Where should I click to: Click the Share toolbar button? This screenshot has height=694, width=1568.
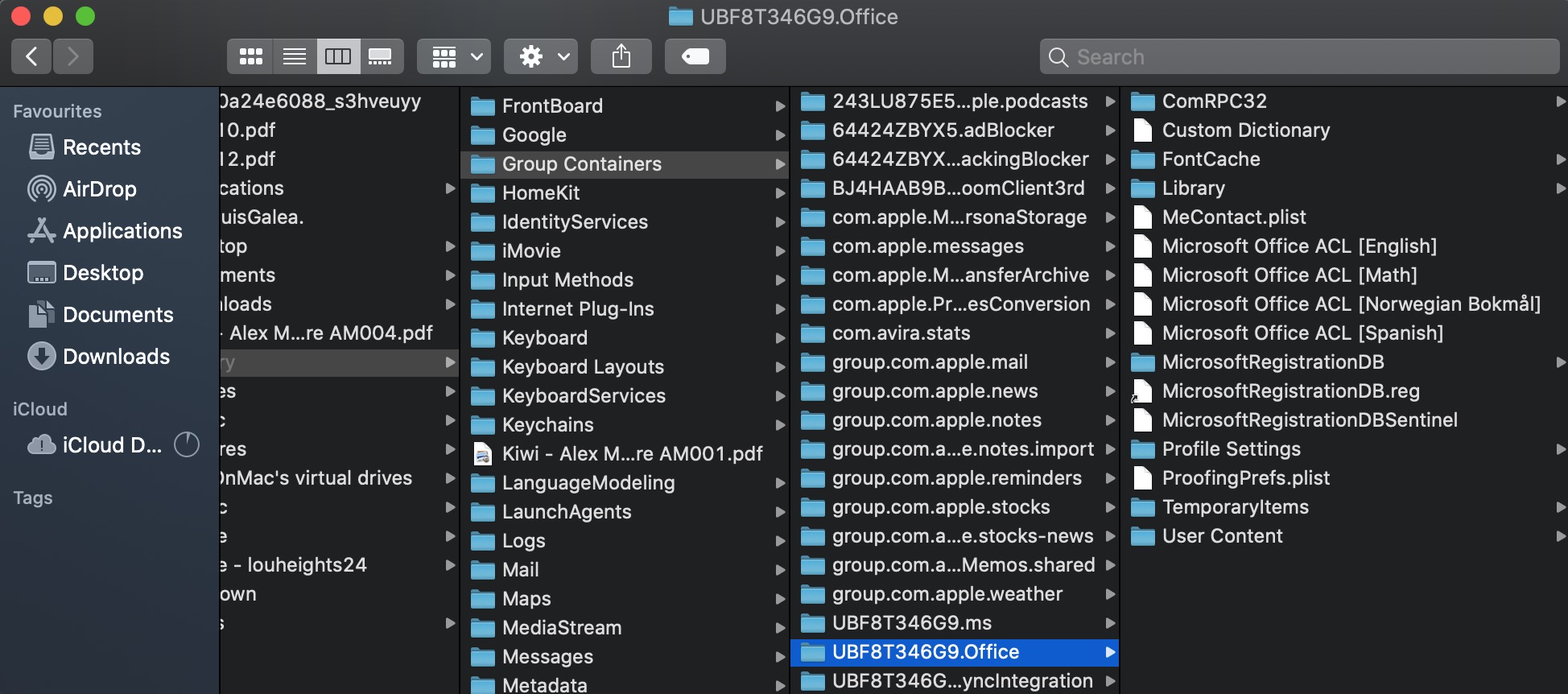point(621,56)
